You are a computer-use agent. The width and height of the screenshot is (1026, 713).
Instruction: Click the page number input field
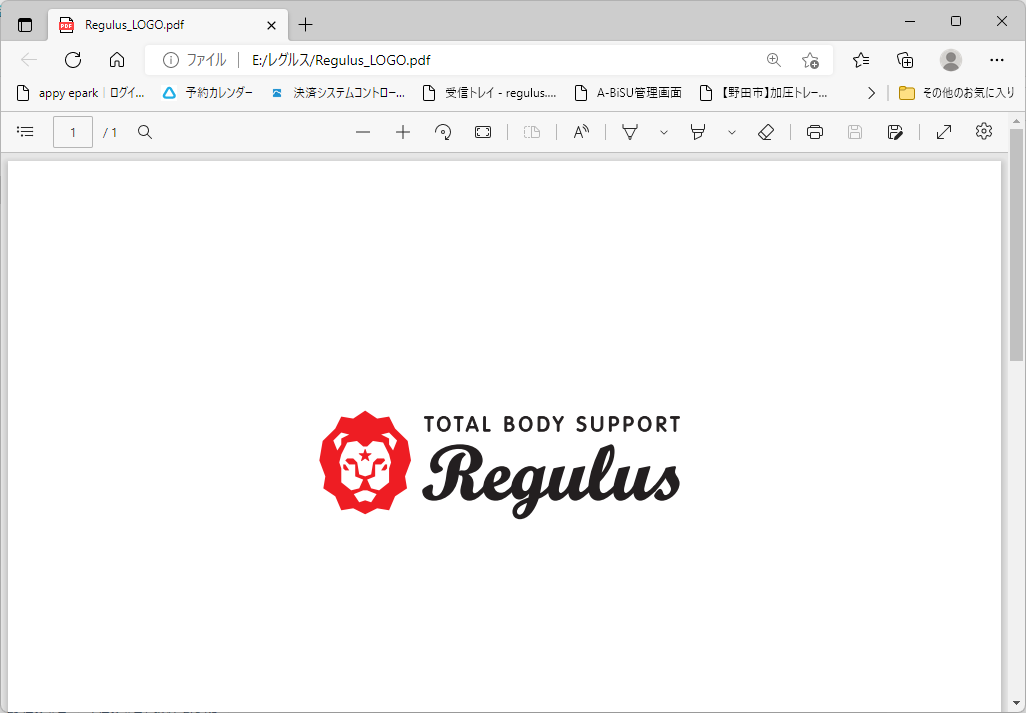[73, 132]
